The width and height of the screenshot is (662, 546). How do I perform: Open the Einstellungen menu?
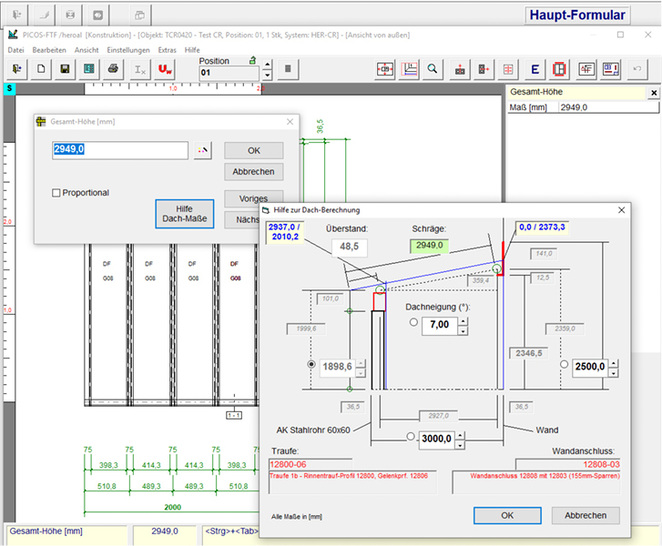tap(128, 49)
